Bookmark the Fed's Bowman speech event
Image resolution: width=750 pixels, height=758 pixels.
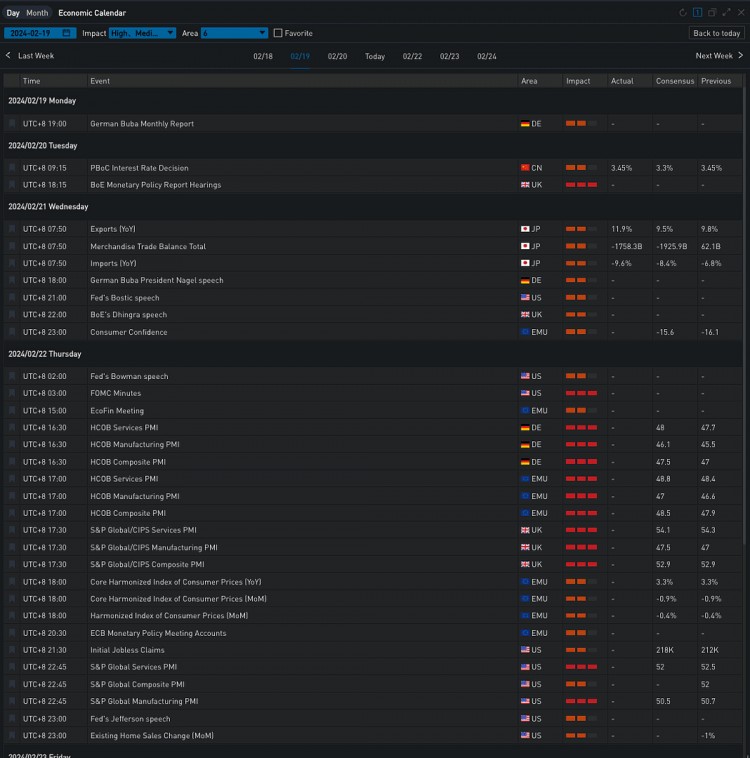tap(12, 376)
